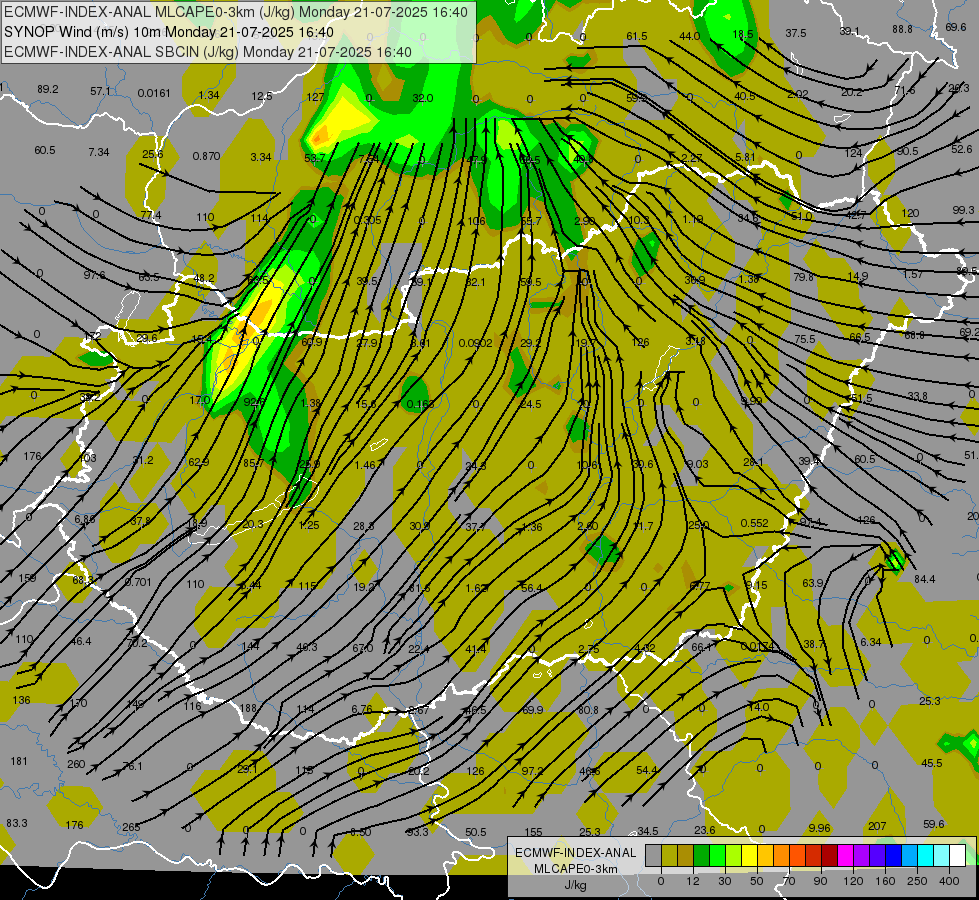Click the magenta legend swatch

846,855
